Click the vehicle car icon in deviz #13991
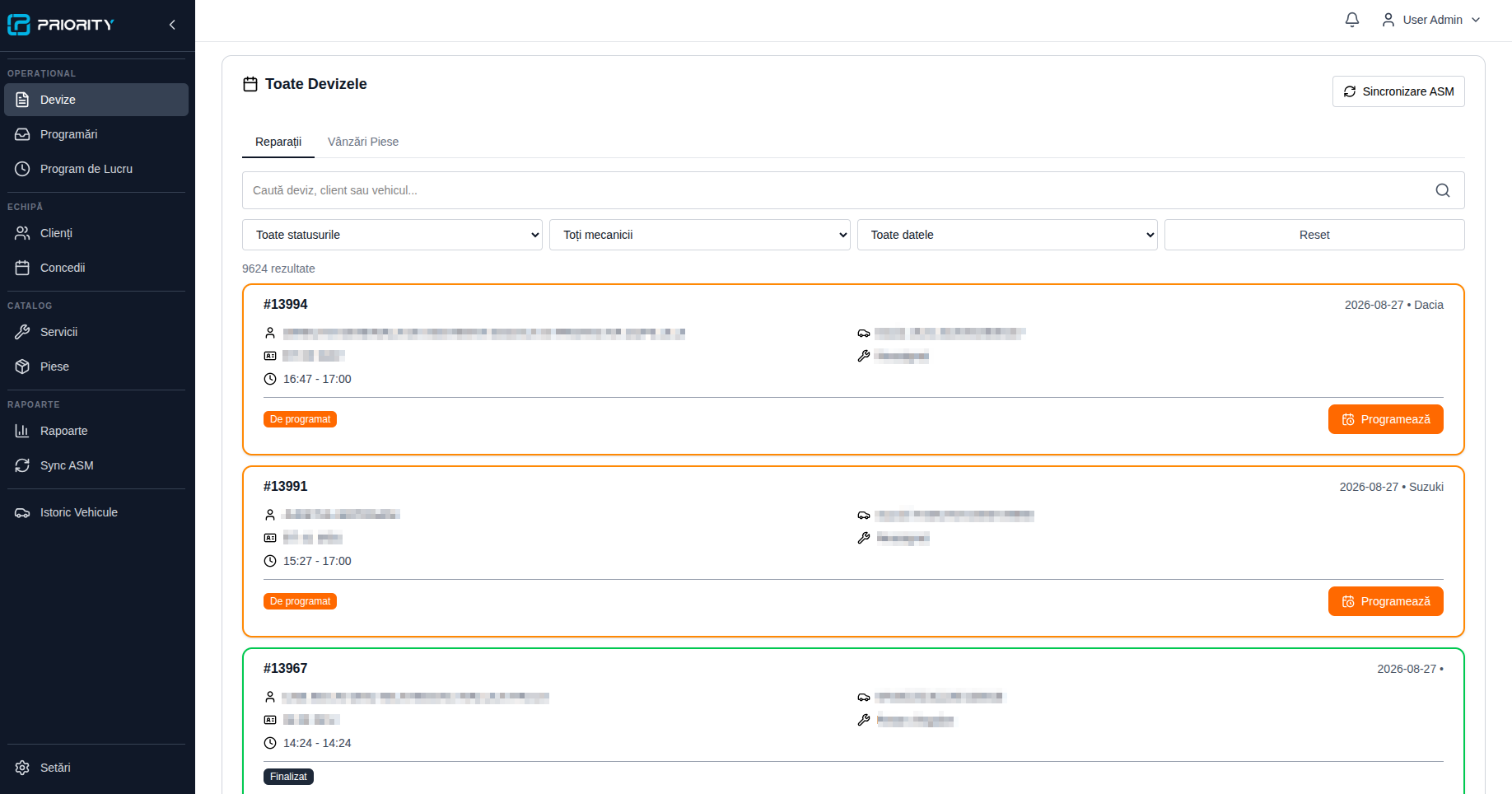 (864, 515)
